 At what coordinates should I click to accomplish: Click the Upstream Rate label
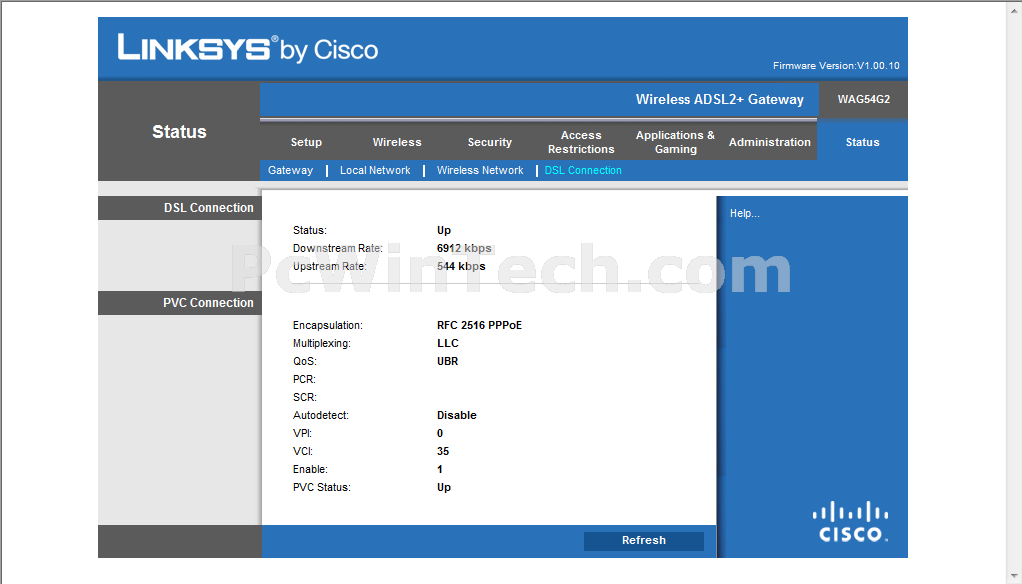[329, 266]
